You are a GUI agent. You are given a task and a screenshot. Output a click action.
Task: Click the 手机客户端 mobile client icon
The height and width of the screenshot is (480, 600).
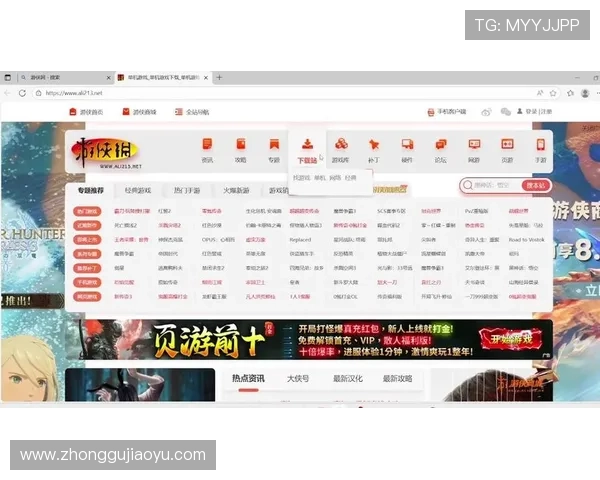tap(430, 112)
